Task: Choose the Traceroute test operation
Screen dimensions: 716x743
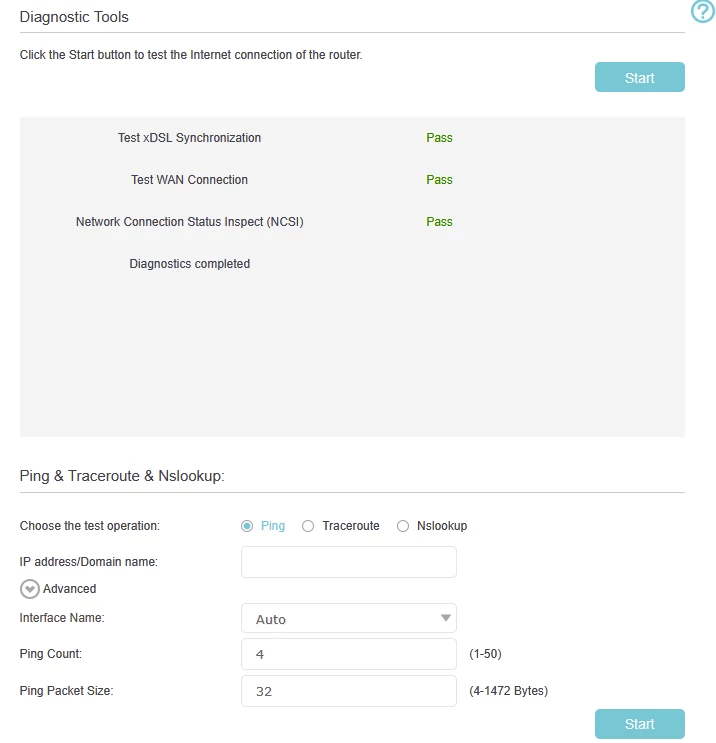Action: (308, 526)
